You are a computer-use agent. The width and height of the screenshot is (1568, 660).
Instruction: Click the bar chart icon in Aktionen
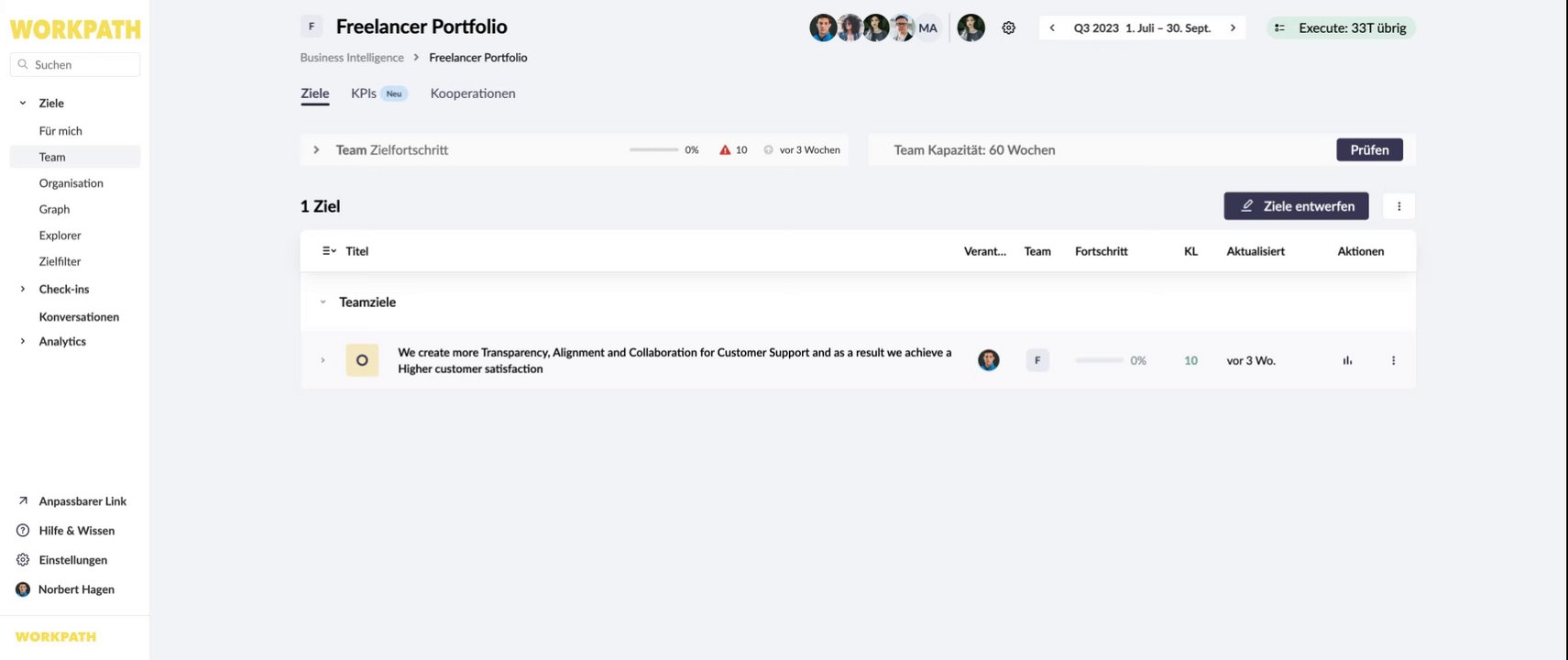(x=1347, y=361)
